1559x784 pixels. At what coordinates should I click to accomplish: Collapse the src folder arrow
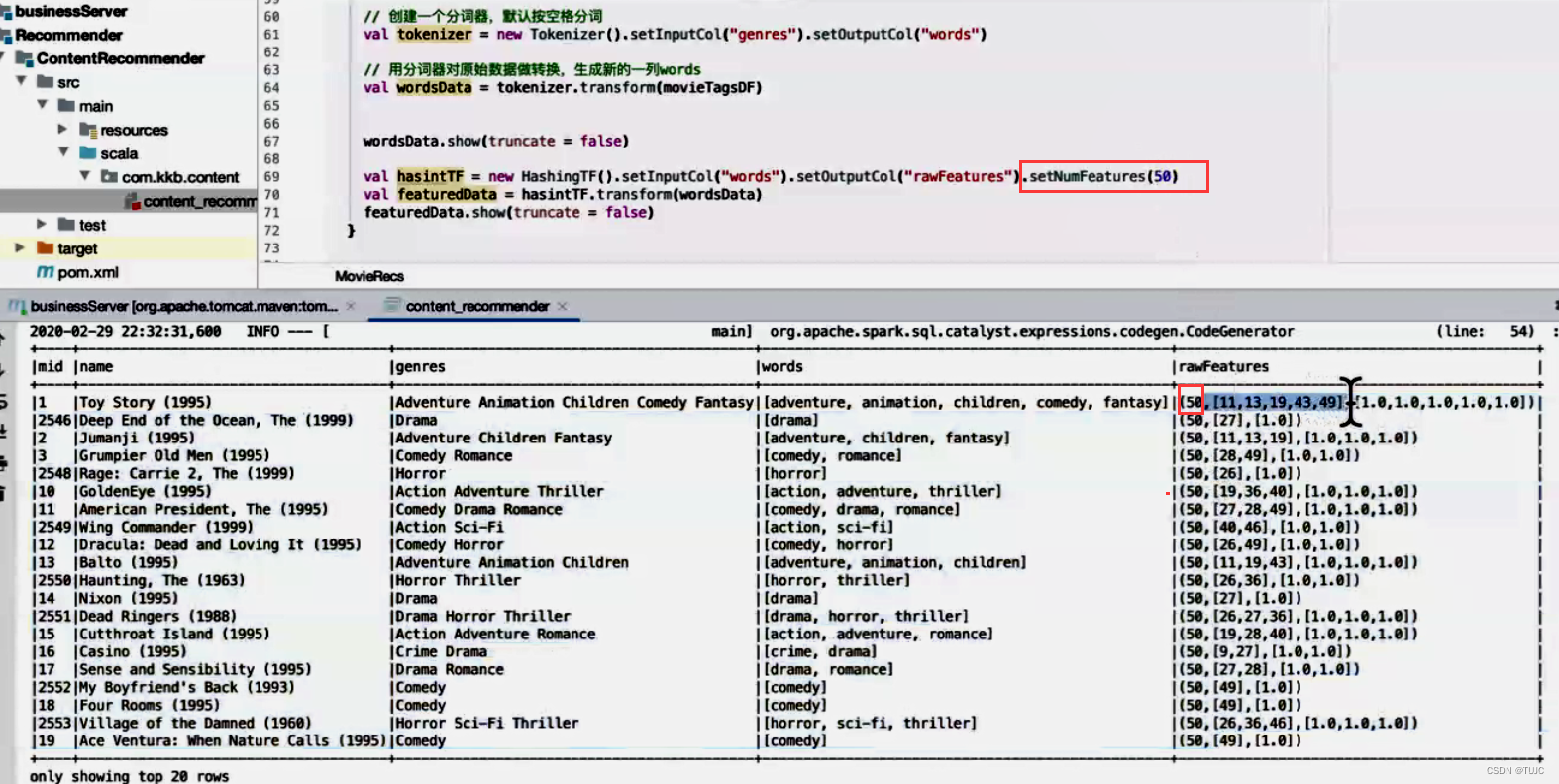tap(21, 81)
